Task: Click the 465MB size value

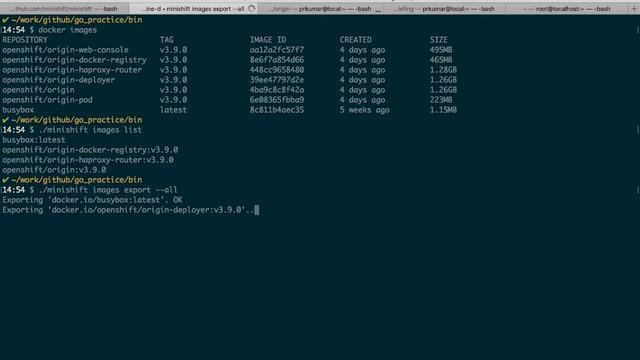Action: pos(441,60)
